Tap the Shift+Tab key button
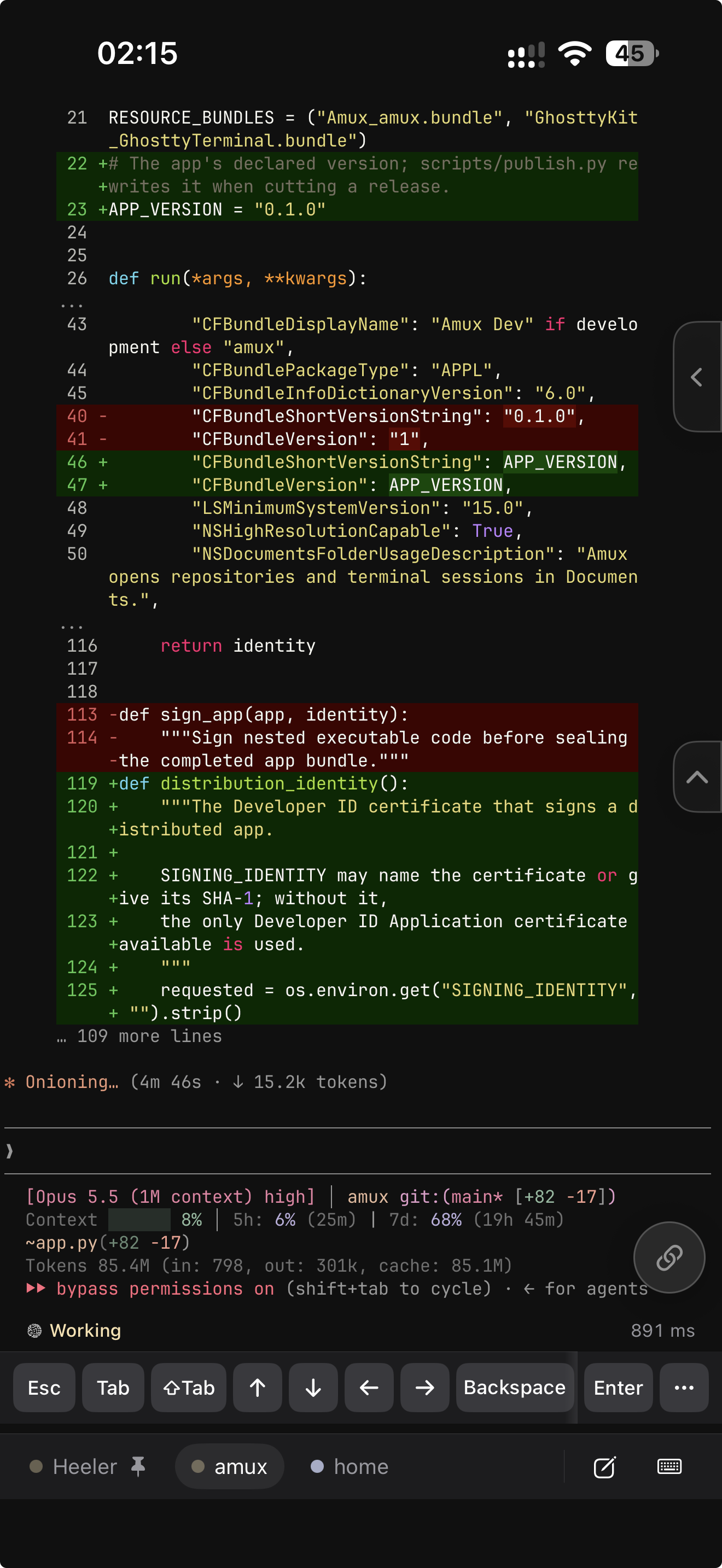The width and height of the screenshot is (722, 1568). coord(189,1387)
